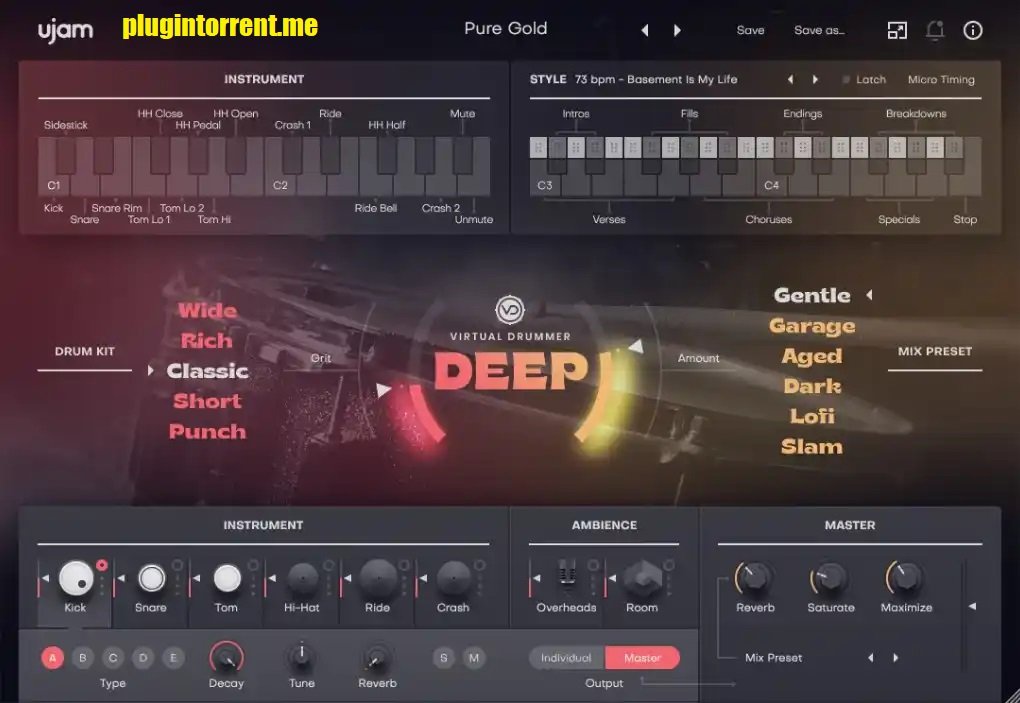Set output to Individual
This screenshot has width=1020, height=703.
(567, 657)
